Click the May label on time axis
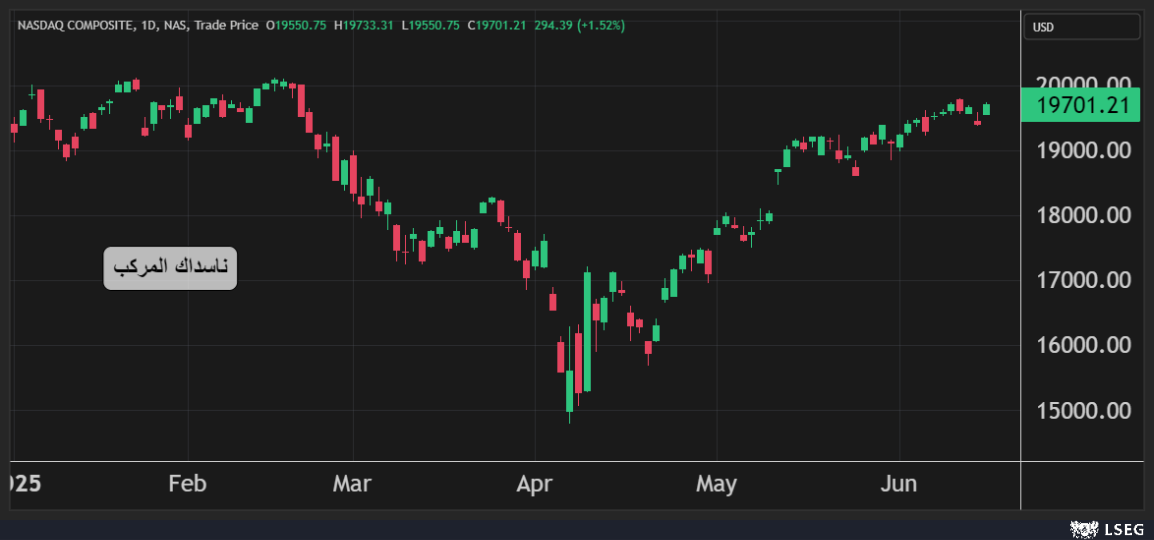1154x540 pixels. tap(716, 484)
